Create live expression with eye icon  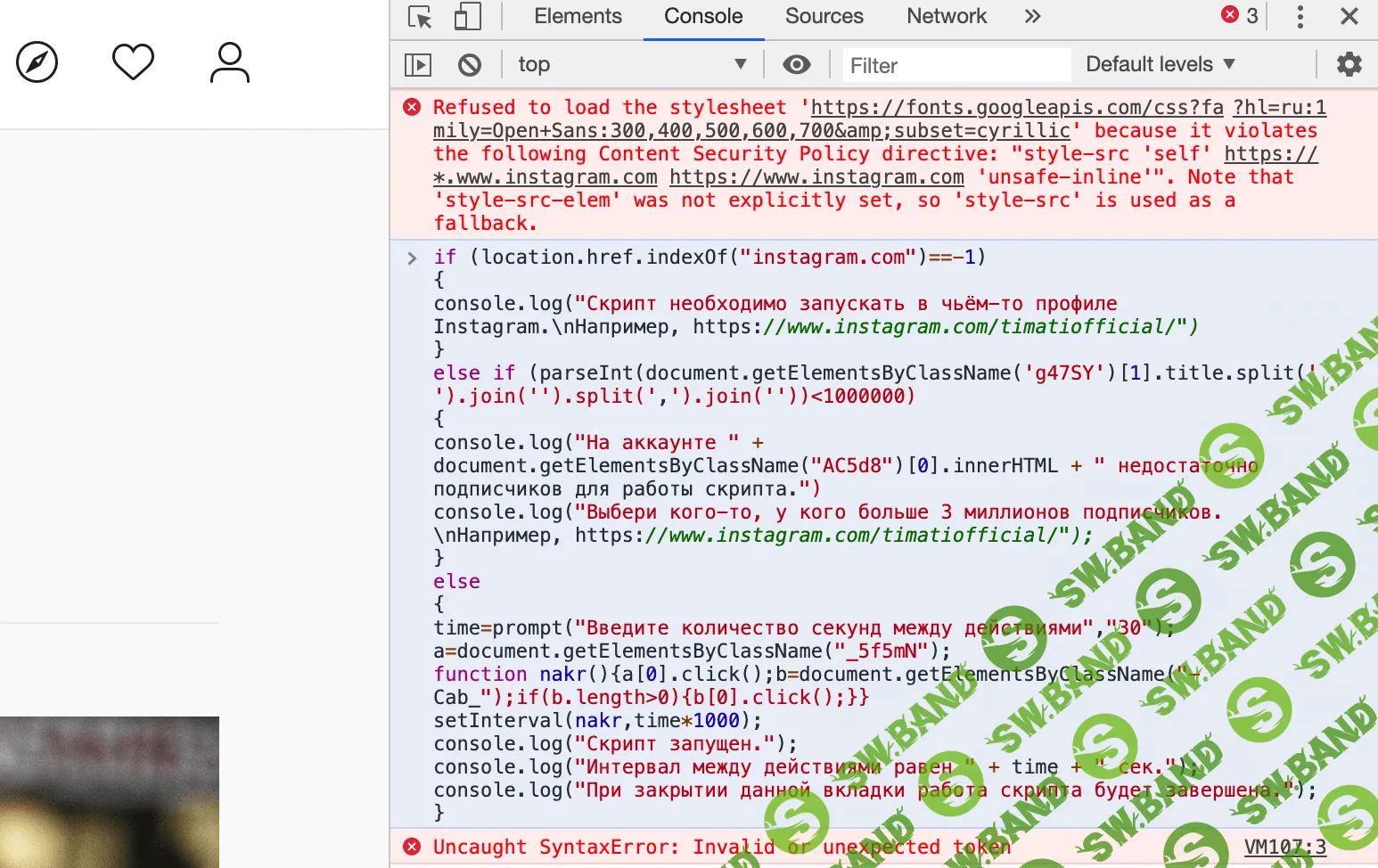tap(796, 65)
